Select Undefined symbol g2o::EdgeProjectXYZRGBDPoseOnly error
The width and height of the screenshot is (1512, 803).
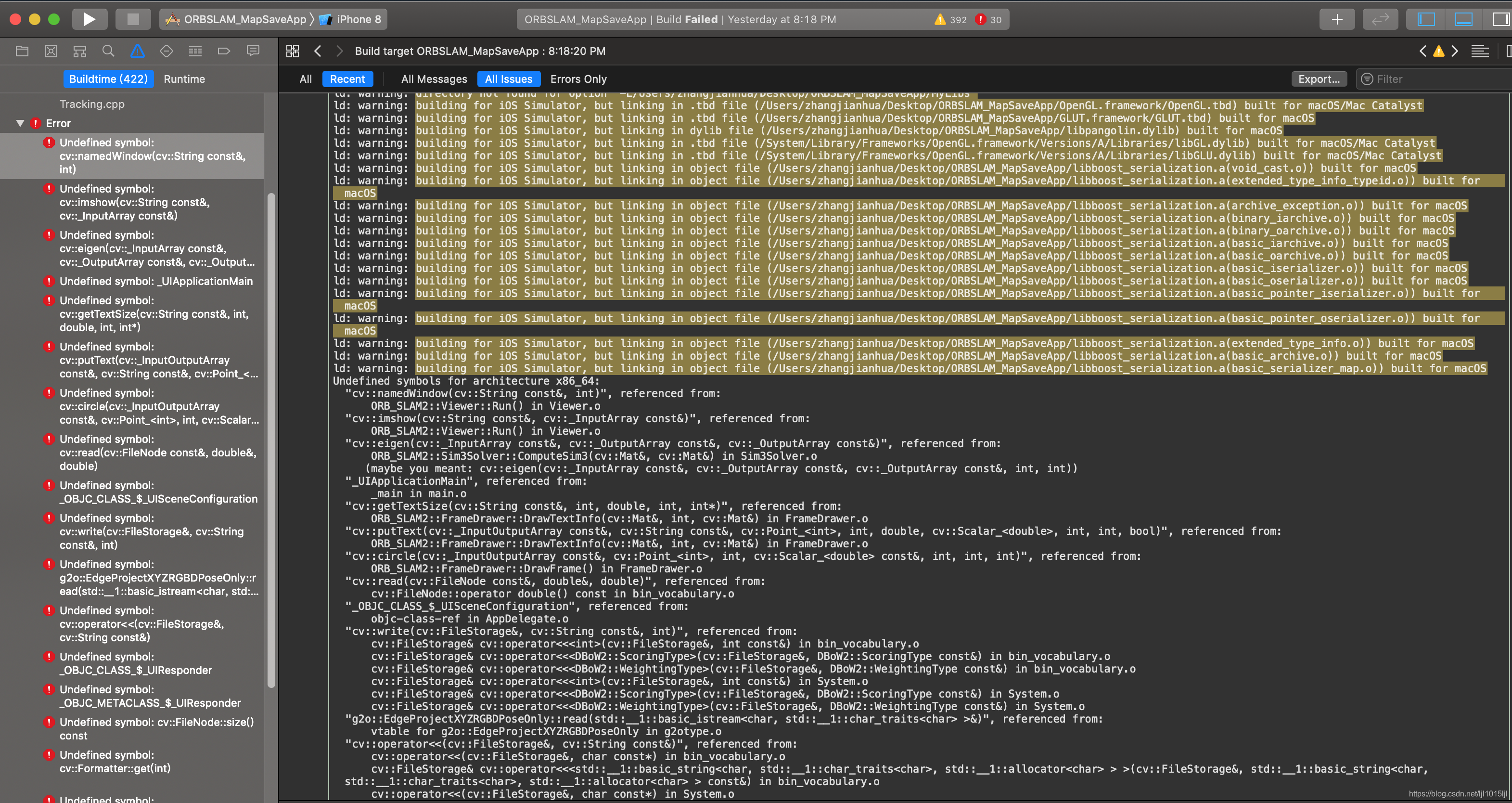(x=132, y=578)
